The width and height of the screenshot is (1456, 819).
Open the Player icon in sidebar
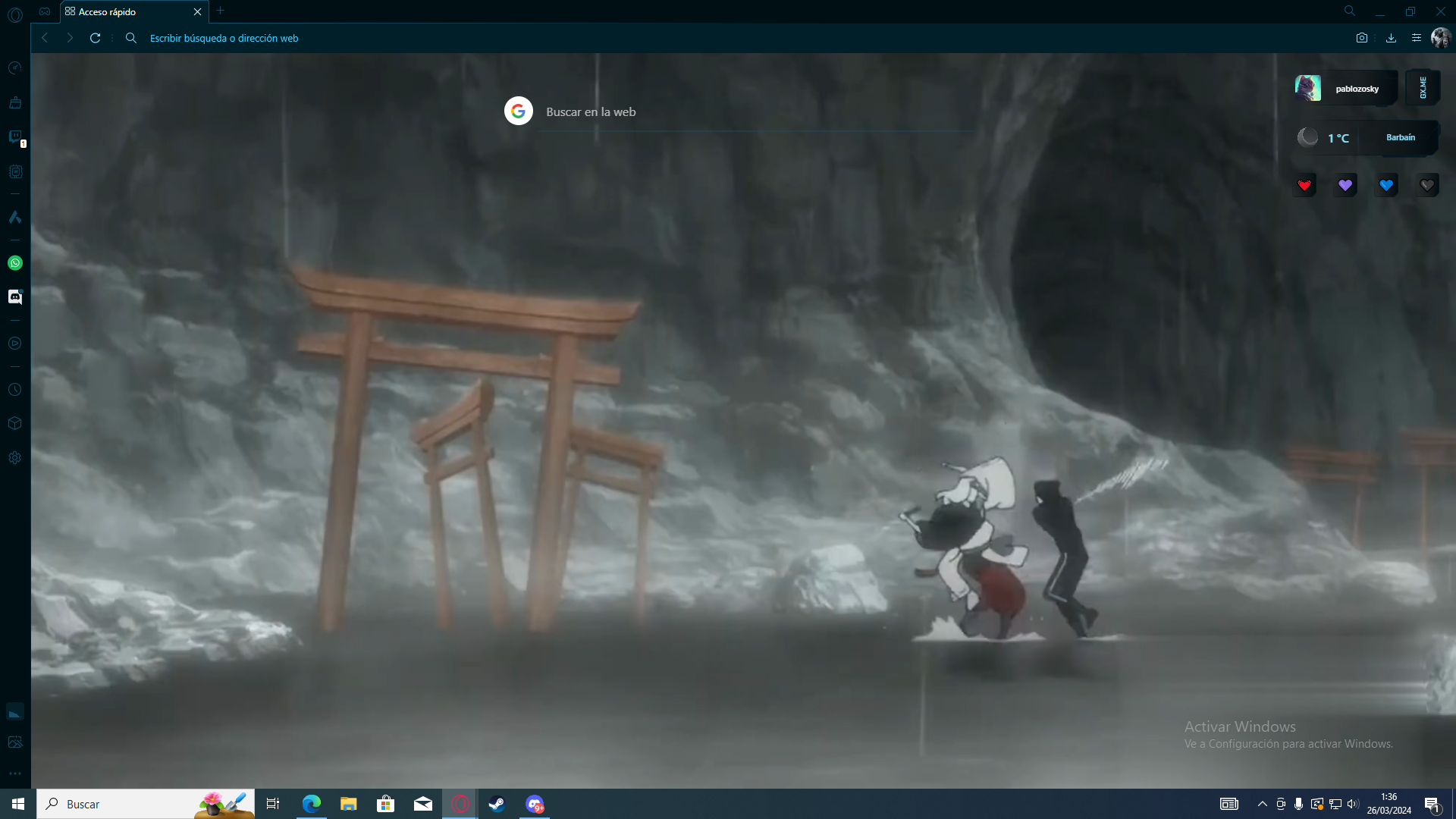coord(14,344)
